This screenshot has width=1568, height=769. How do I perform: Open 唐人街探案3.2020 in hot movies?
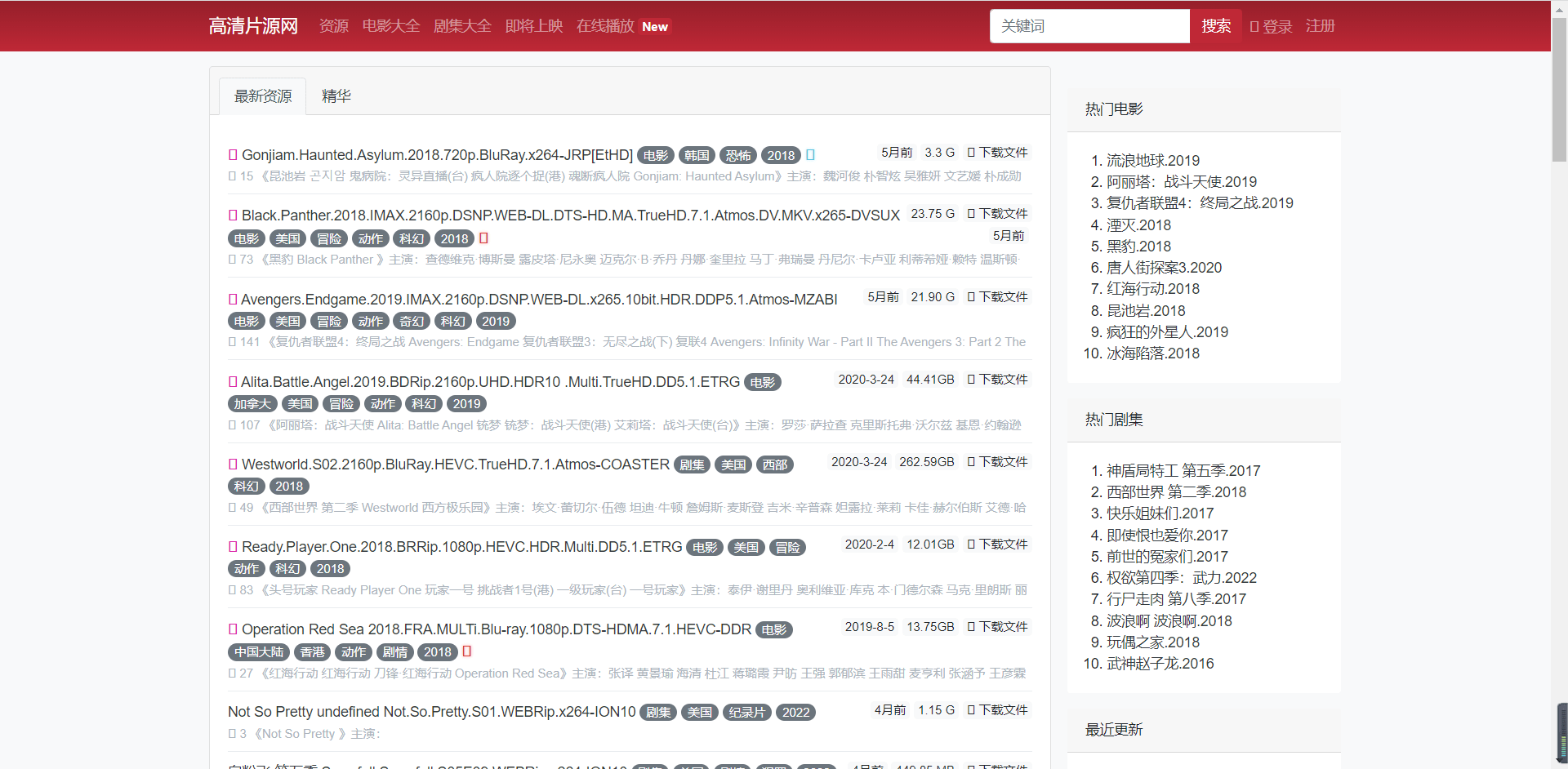[1164, 268]
